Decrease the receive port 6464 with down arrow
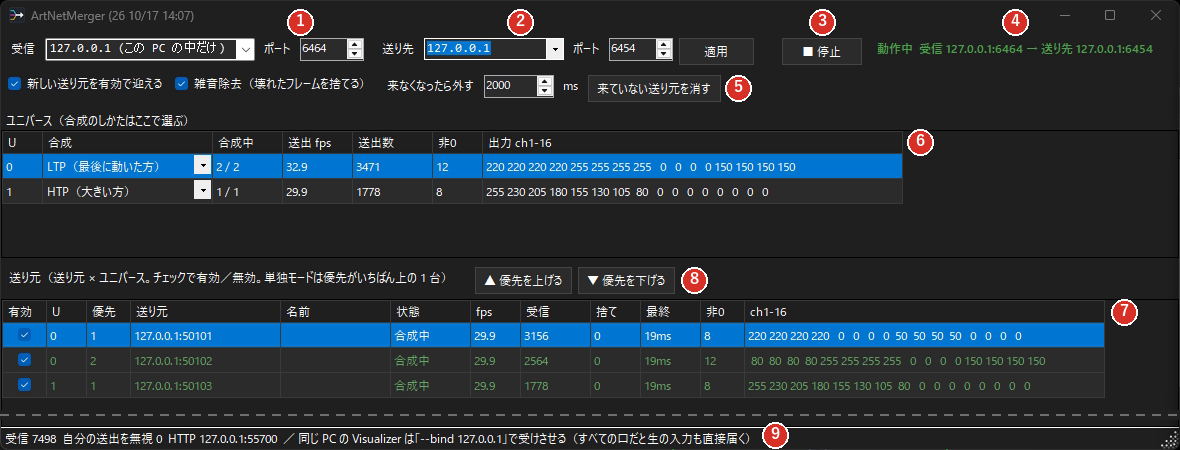The height and width of the screenshot is (450, 1180). click(x=354, y=54)
